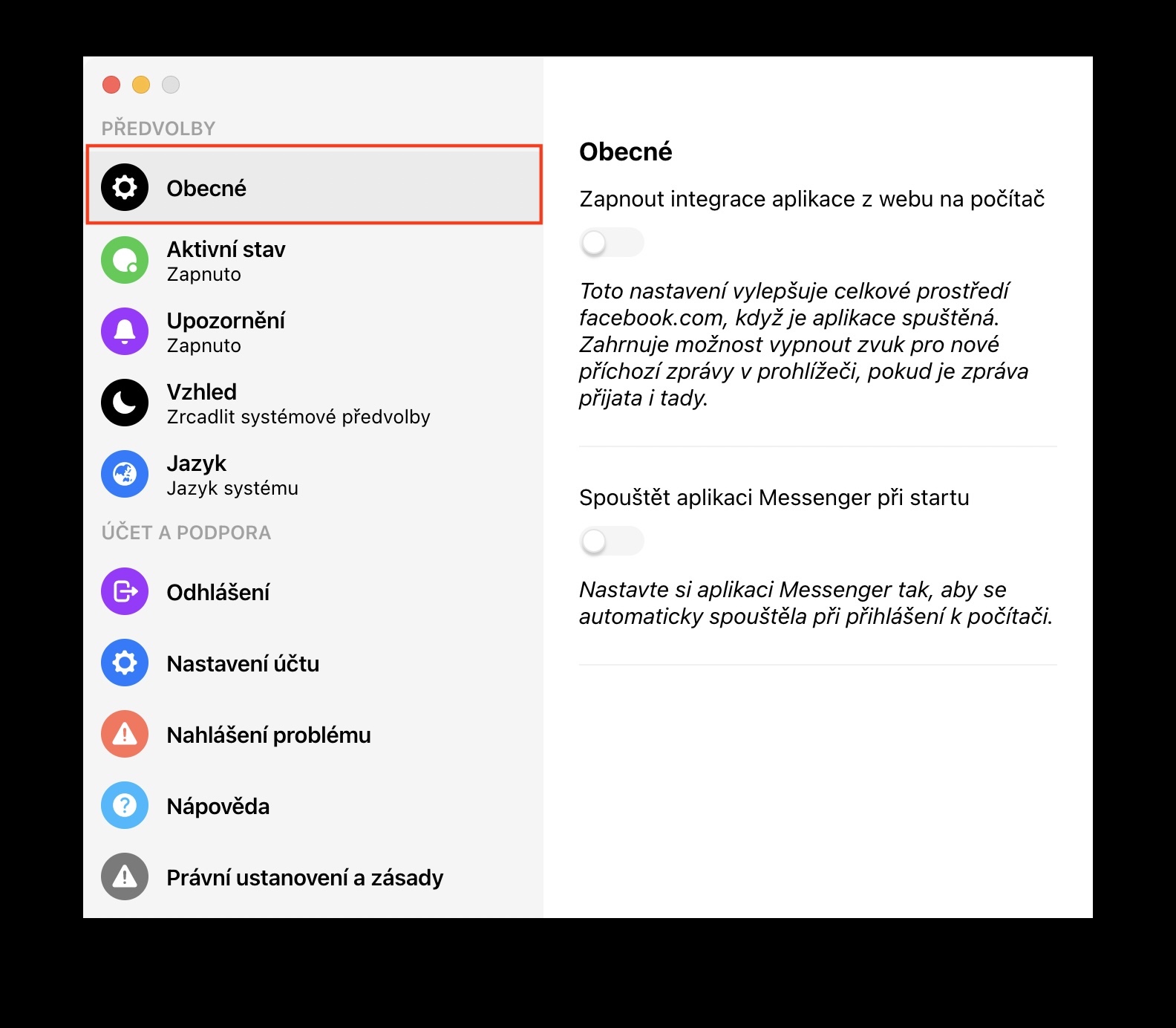
Task: Select the Obecné preferences item
Action: tap(315, 185)
